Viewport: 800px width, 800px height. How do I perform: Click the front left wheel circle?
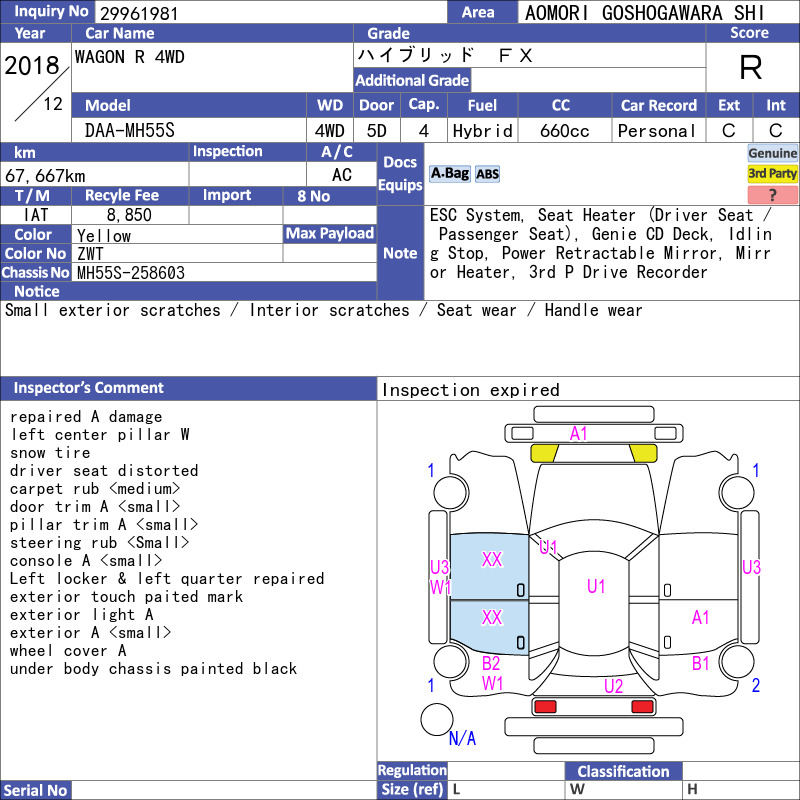[x=451, y=492]
